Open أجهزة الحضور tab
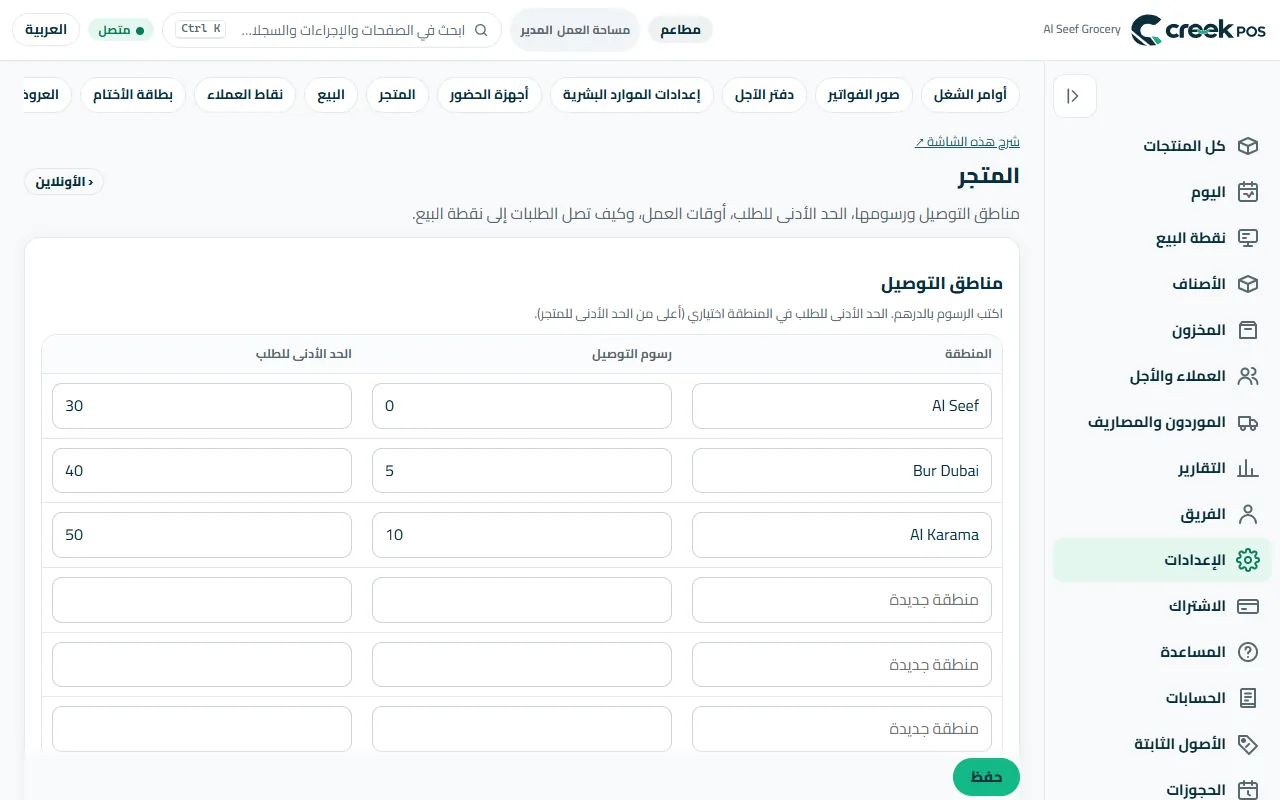Image resolution: width=1280 pixels, height=800 pixels. tap(489, 95)
